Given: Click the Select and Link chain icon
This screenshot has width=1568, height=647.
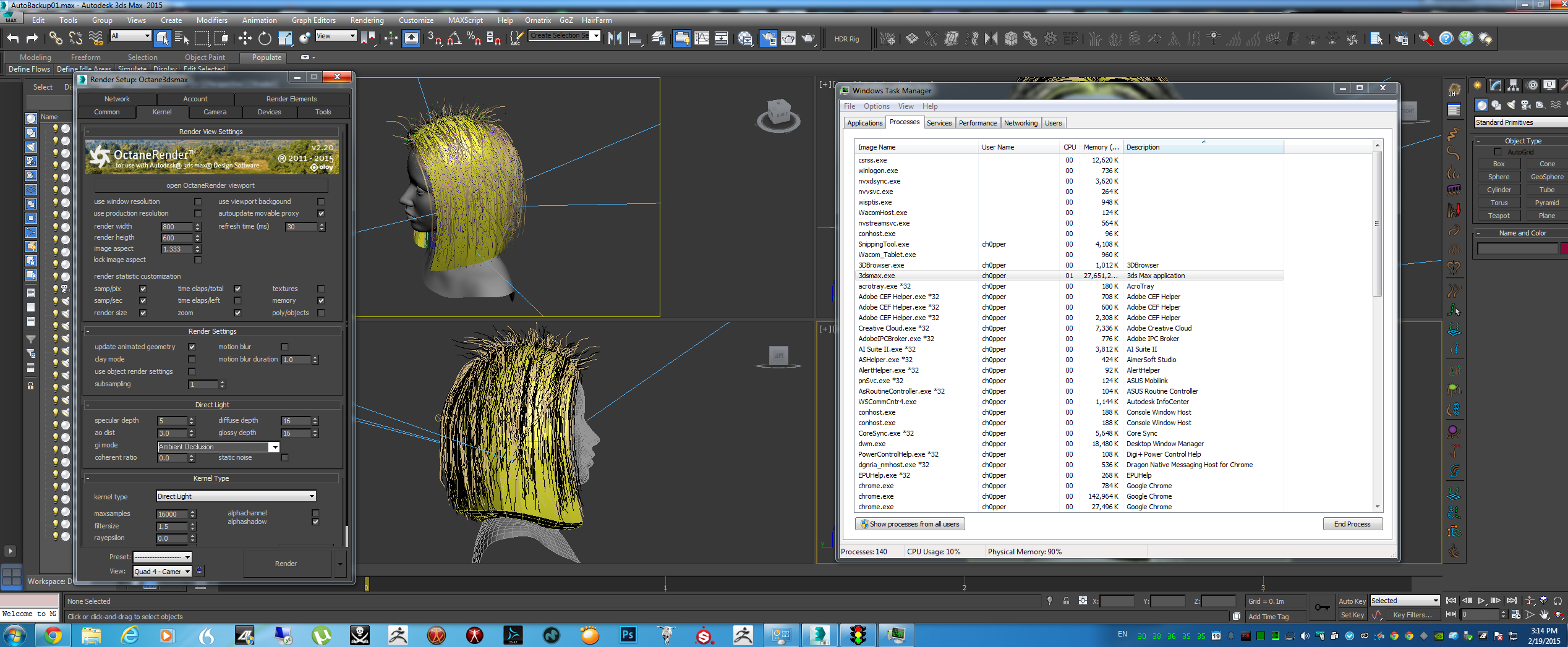Looking at the screenshot, I should click(x=56, y=38).
